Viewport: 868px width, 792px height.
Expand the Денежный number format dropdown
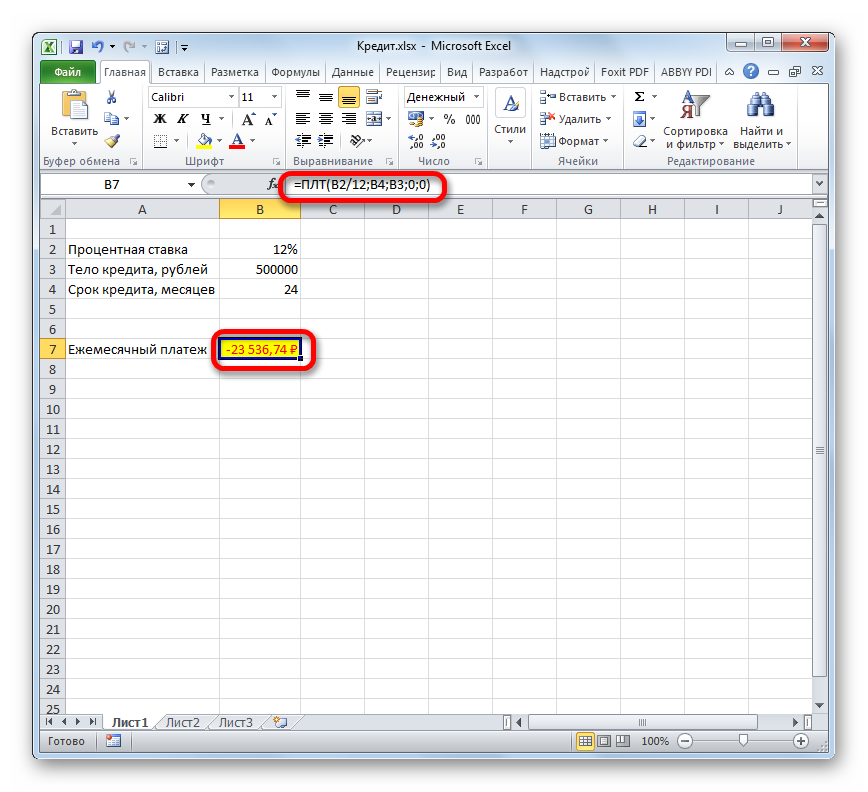tap(476, 97)
